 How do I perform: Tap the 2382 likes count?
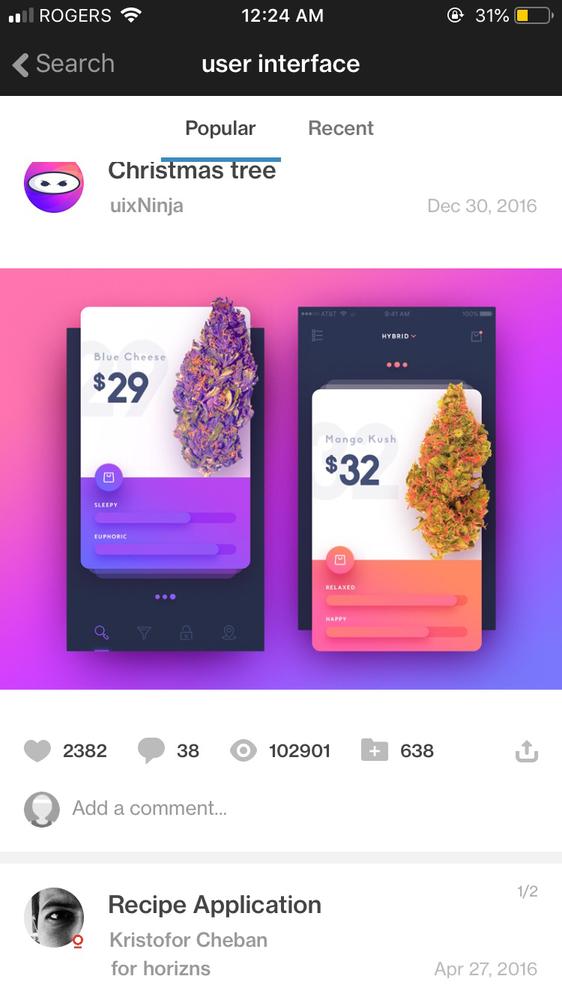click(84, 751)
